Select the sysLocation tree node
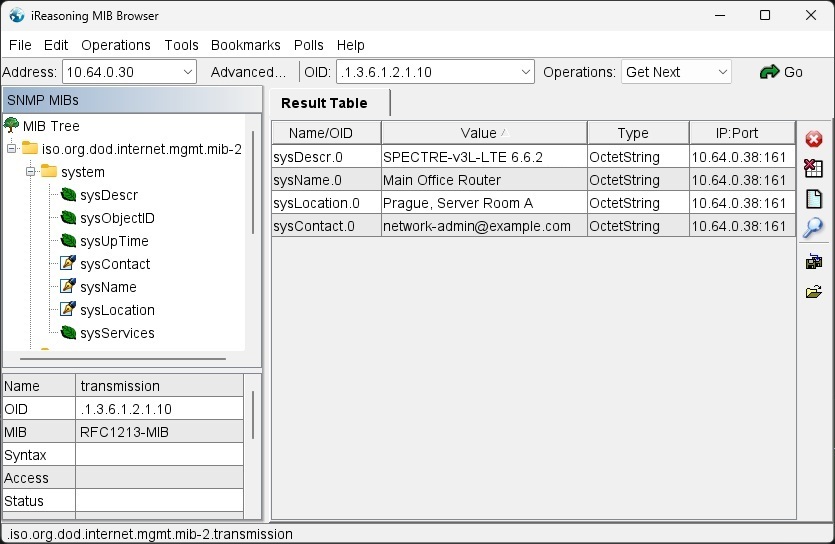Viewport: 835px width, 544px height. pyautogui.click(x=117, y=310)
